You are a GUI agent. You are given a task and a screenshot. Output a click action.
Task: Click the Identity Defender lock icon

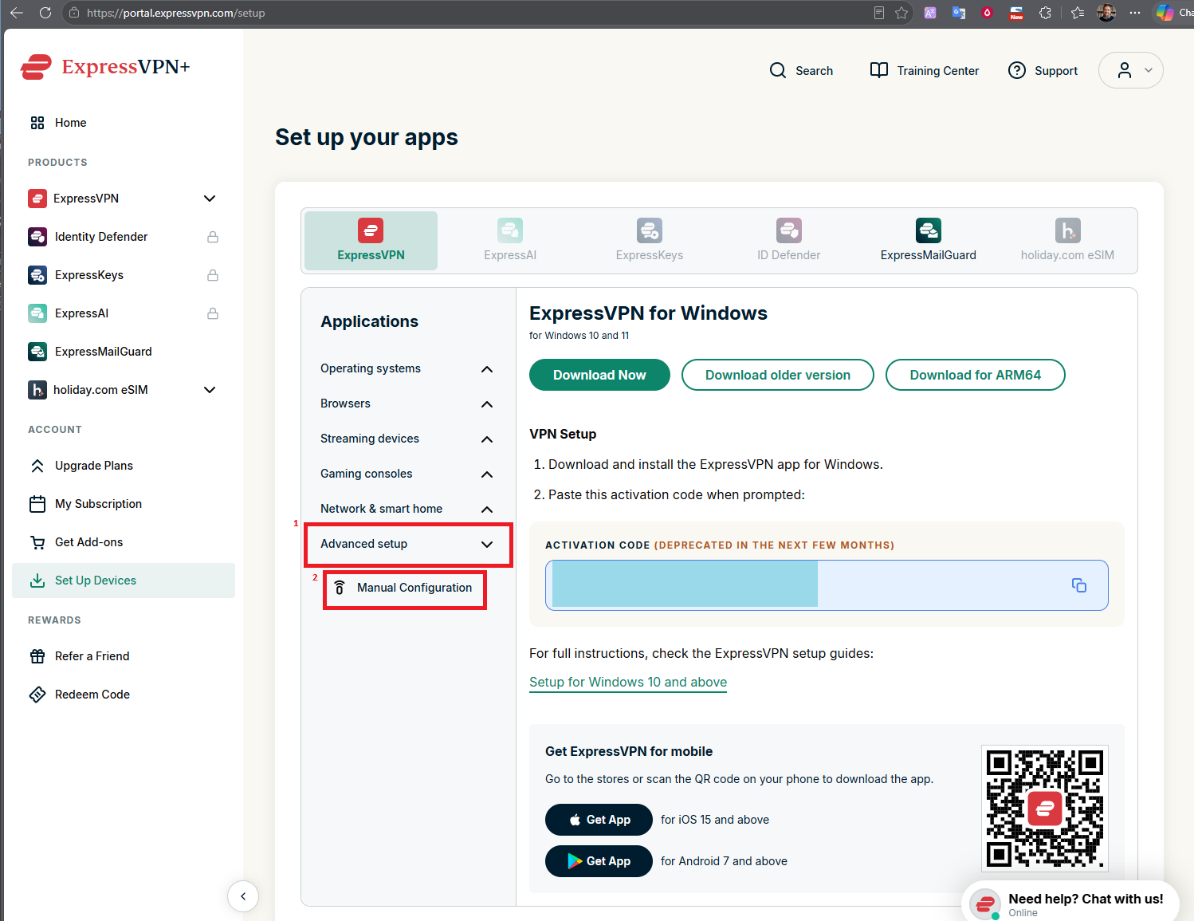tap(212, 237)
